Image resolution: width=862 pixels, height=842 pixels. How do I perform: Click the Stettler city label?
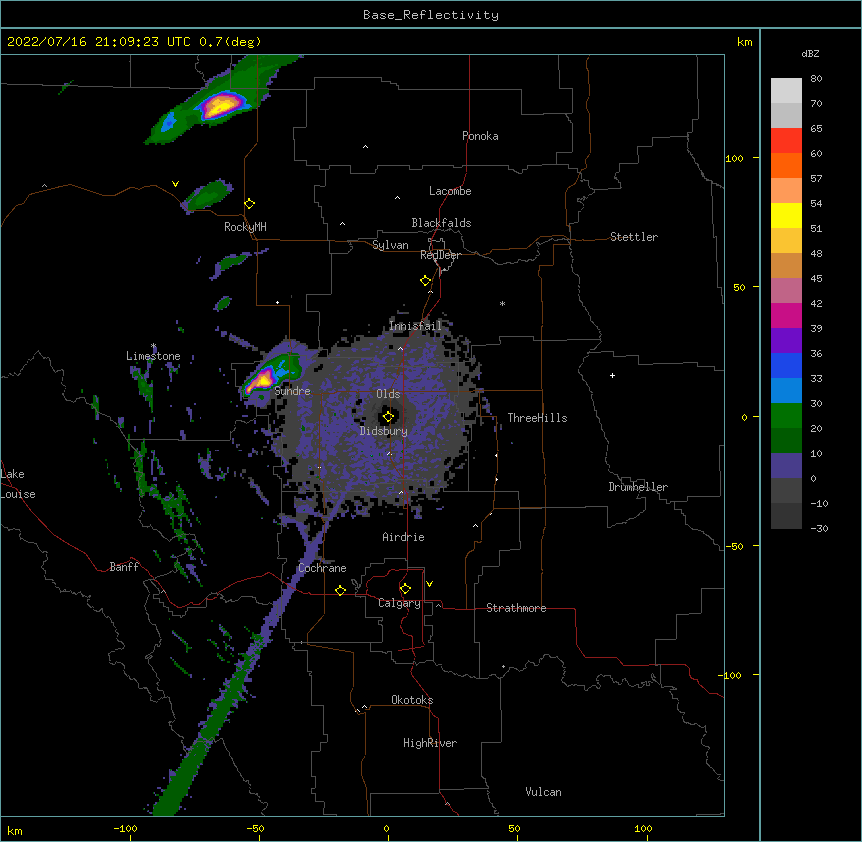click(634, 237)
